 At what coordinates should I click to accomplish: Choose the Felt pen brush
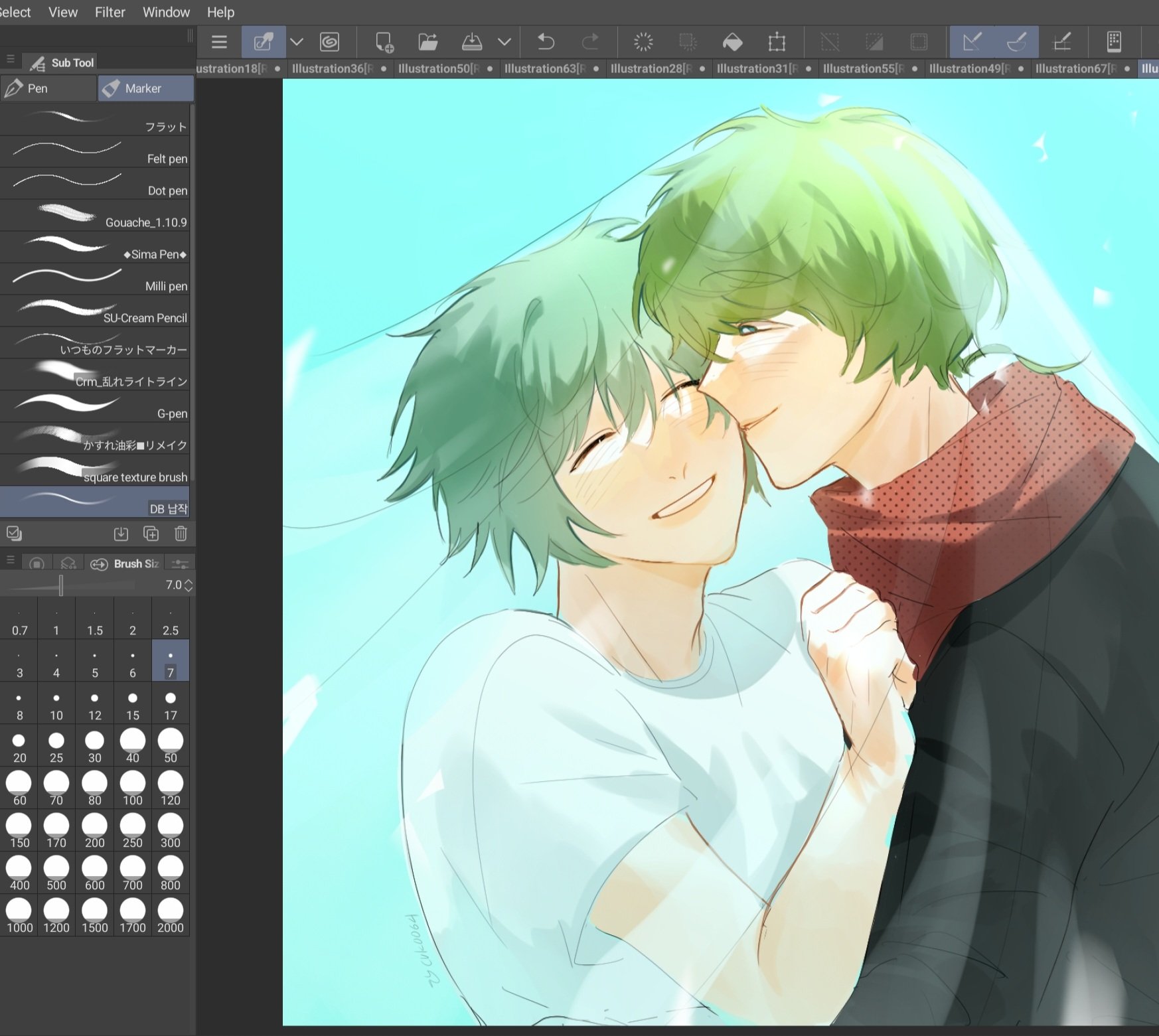coord(95,151)
